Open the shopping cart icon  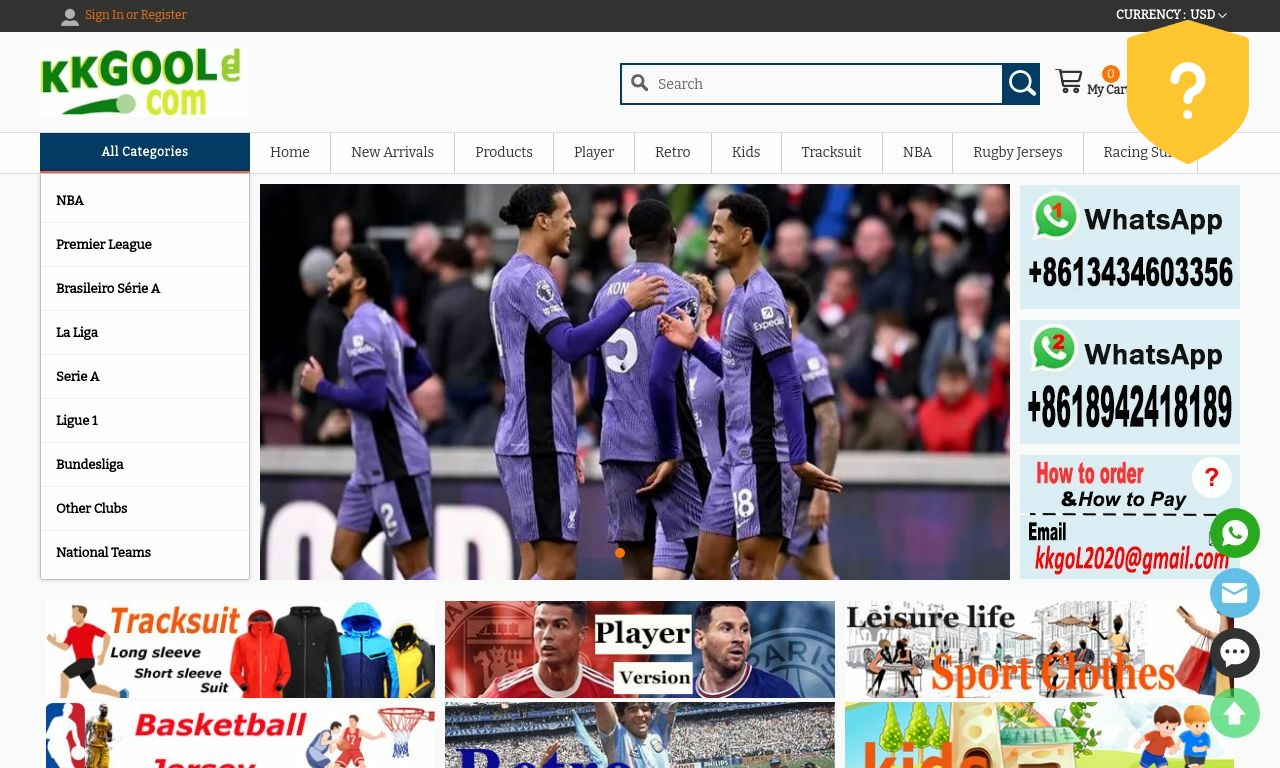(x=1069, y=82)
